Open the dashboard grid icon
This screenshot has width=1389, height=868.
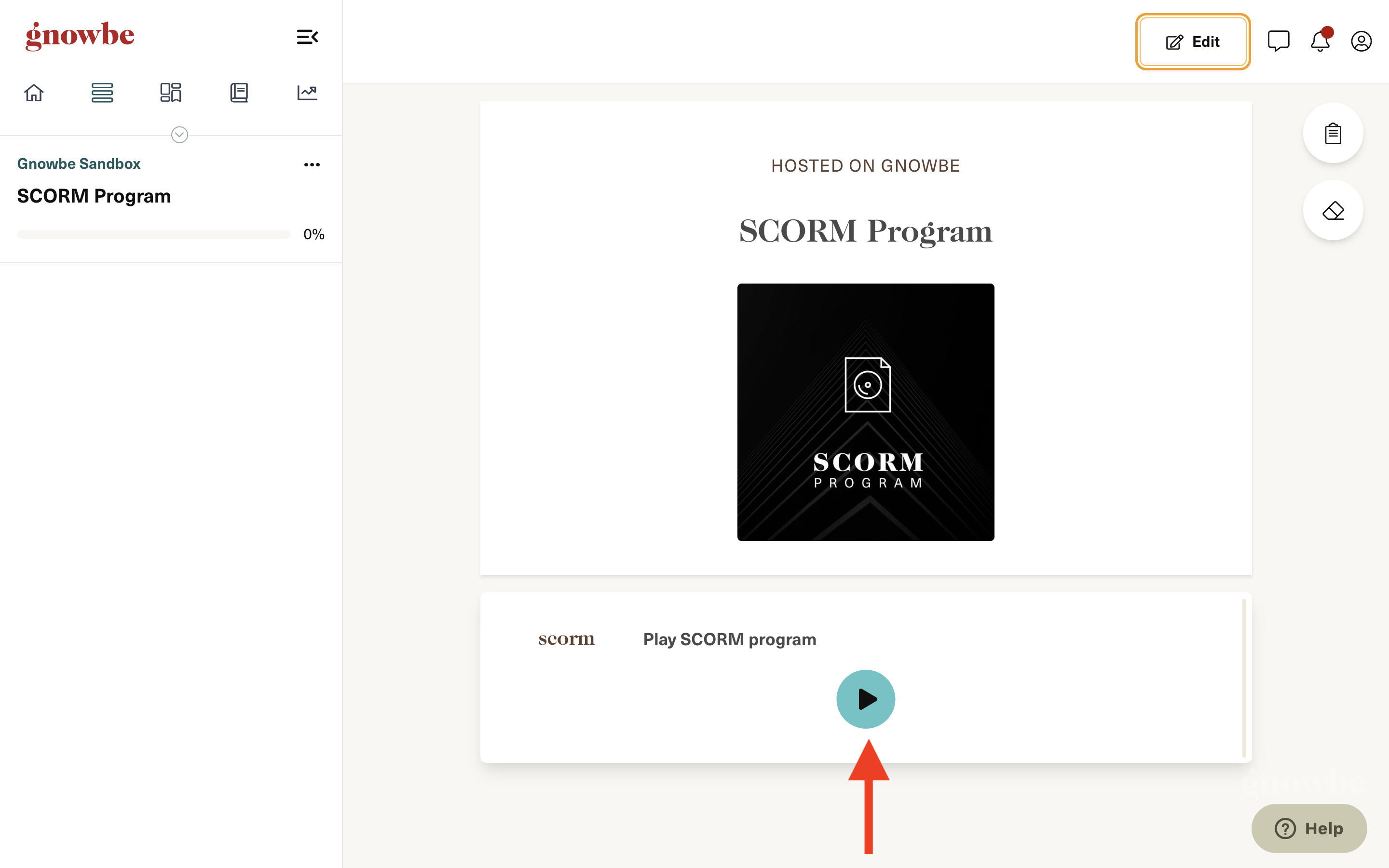tap(170, 93)
